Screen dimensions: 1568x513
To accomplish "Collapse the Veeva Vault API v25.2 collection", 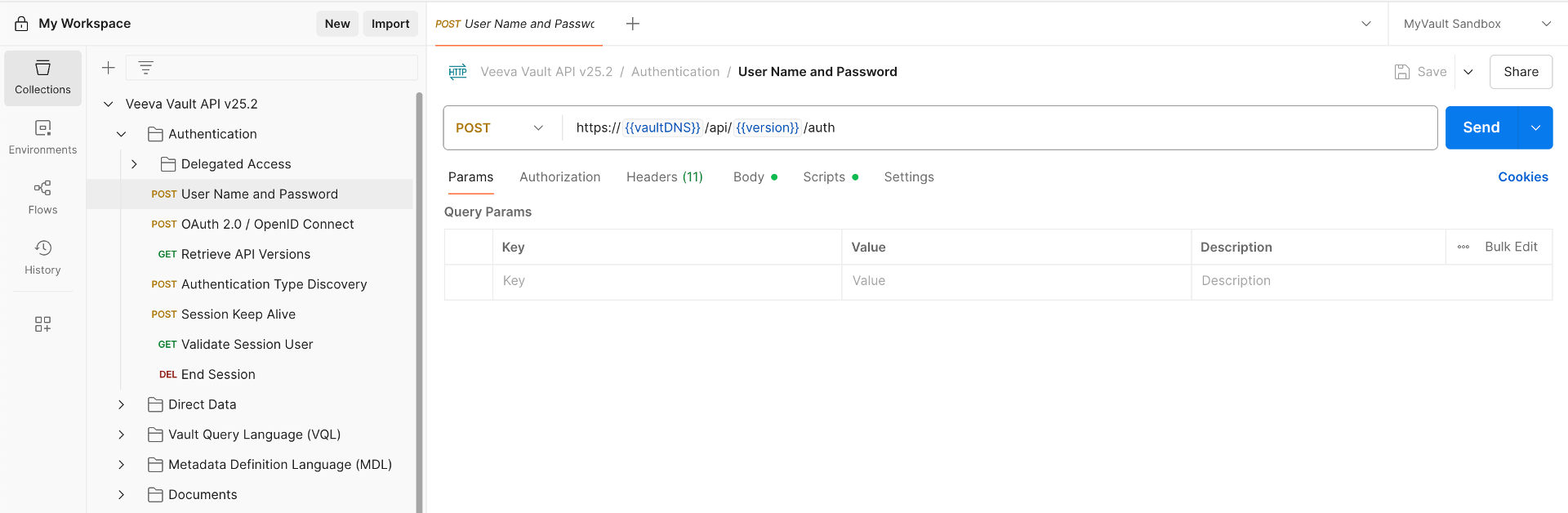I will coord(108,105).
